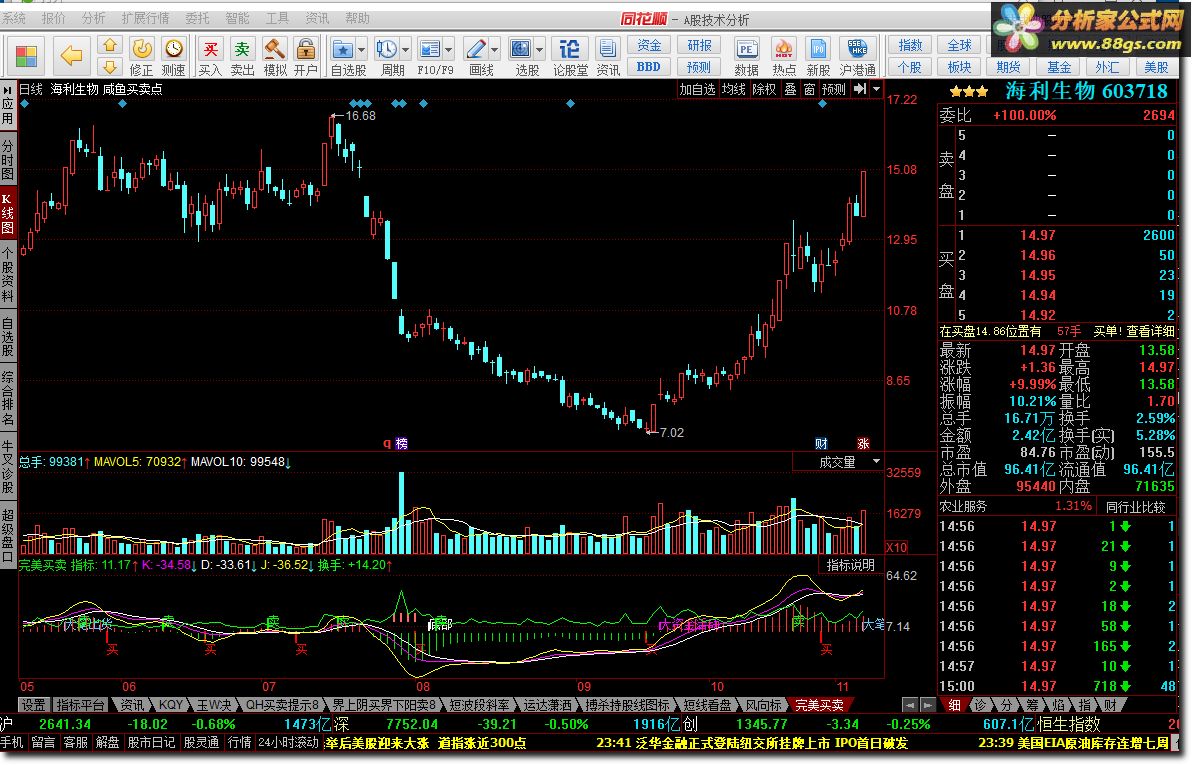Expand the chart options dropdown arrow
Screen dimensions: 1193x765
pyautogui.click(x=876, y=89)
